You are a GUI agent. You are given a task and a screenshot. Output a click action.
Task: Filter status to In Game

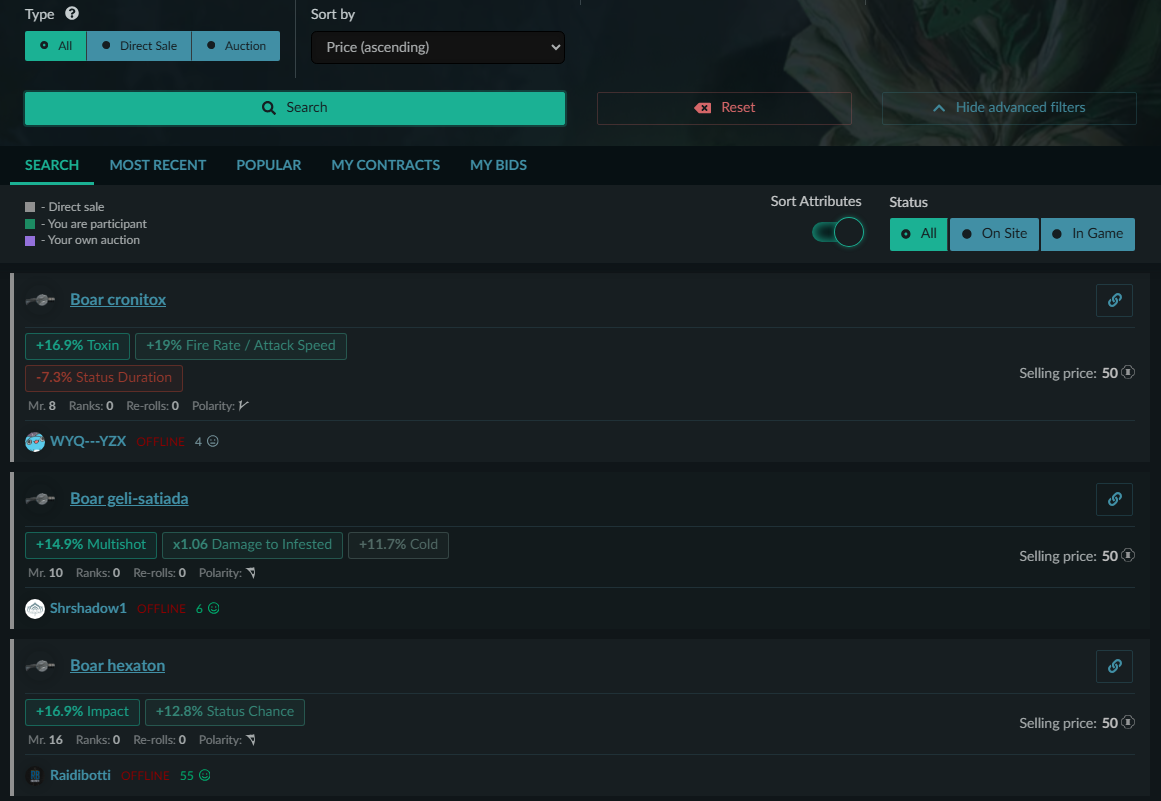click(x=1088, y=234)
